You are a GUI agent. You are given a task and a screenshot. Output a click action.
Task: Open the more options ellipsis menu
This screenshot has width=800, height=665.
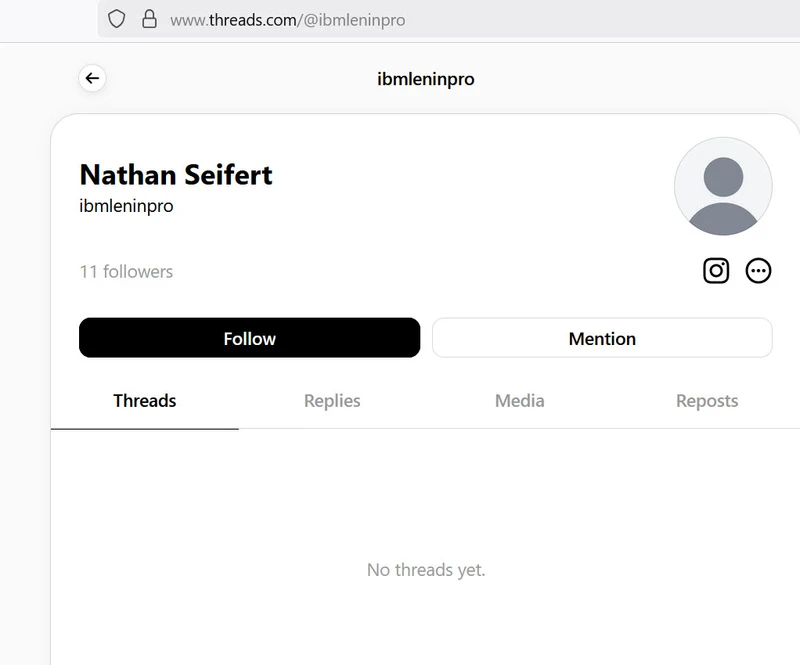(758, 270)
